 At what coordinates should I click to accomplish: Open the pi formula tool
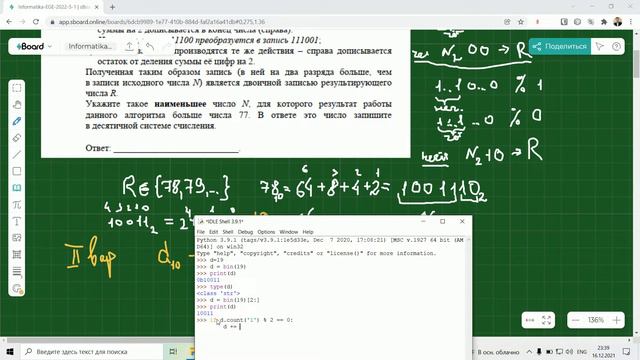click(x=17, y=204)
